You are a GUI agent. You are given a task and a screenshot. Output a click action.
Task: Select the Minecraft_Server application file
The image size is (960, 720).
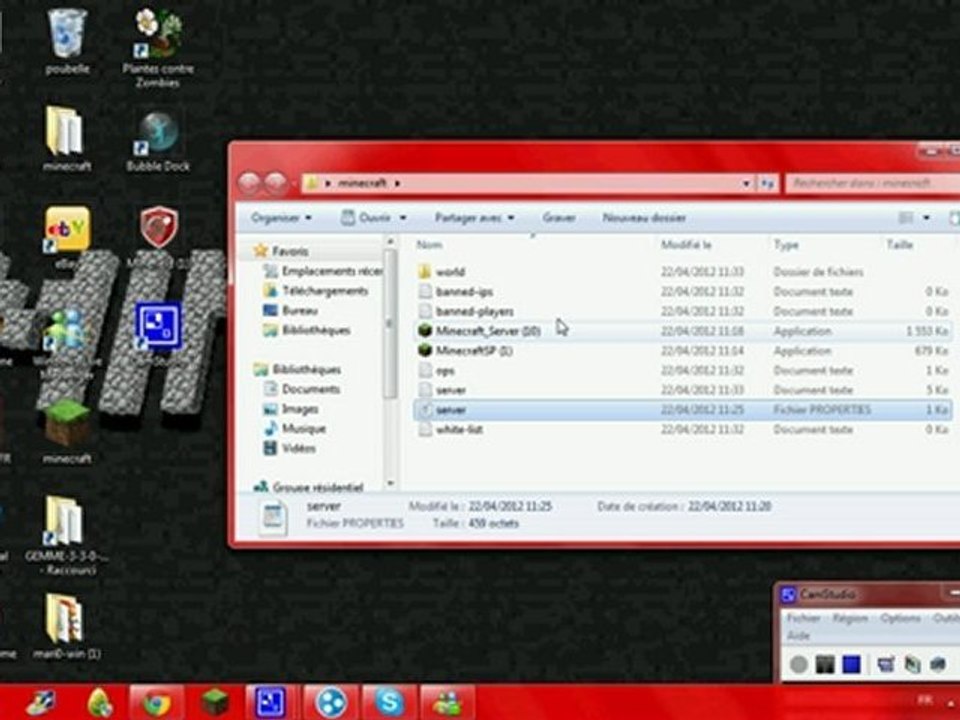point(682,331)
